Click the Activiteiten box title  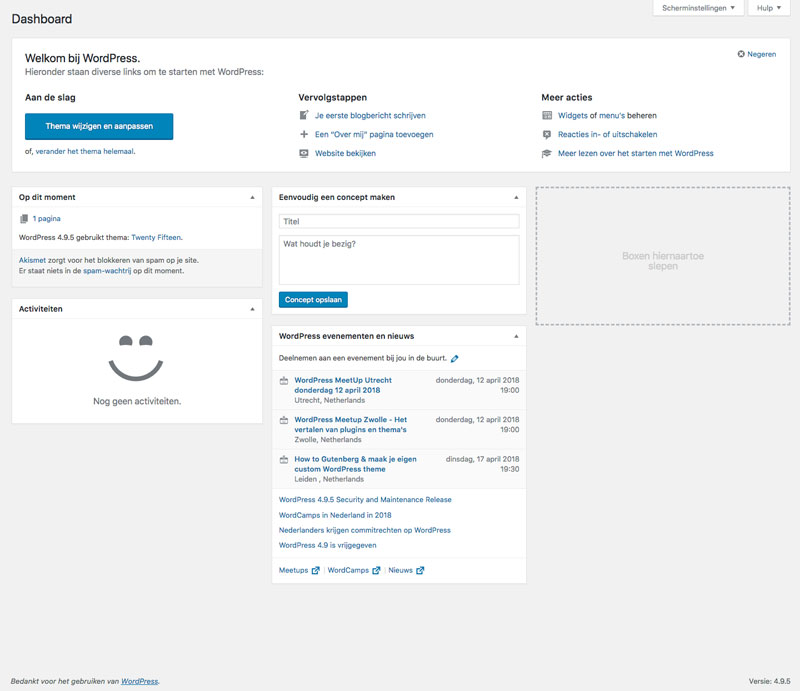click(x=41, y=309)
